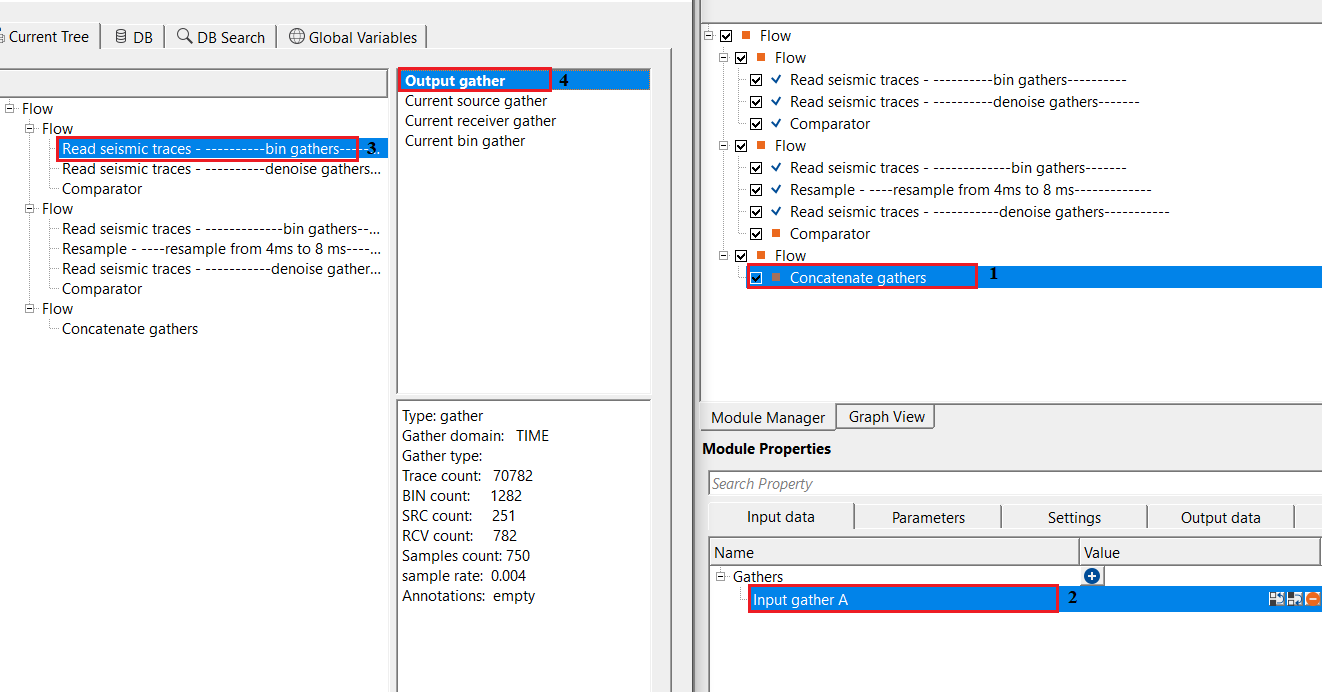
Task: Click the first swap icon on Input gather A row
Action: click(1276, 599)
